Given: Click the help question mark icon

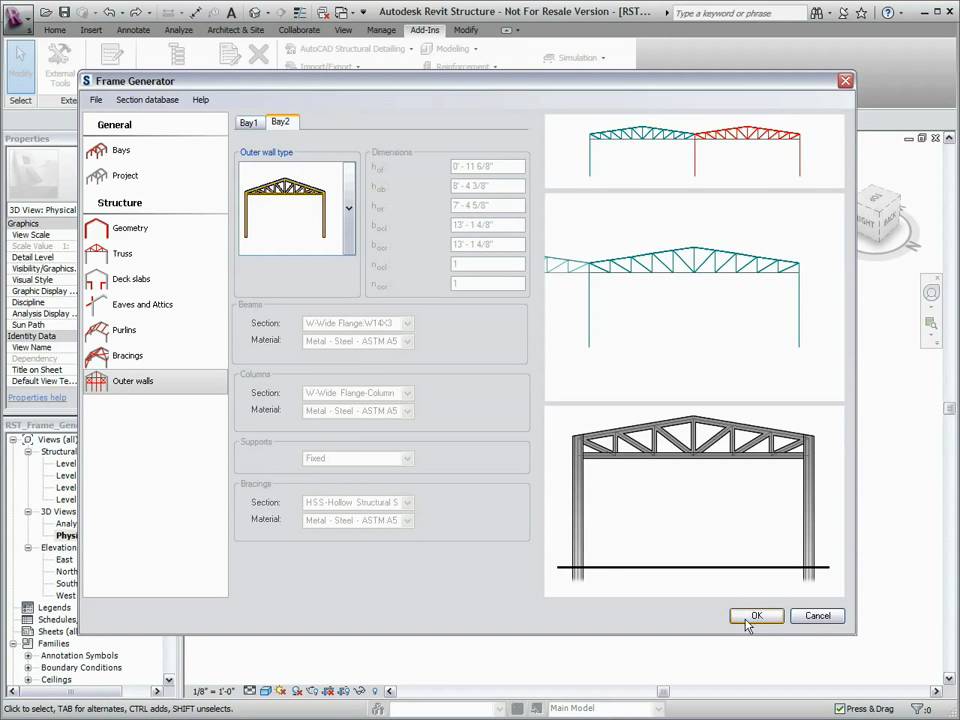Looking at the screenshot, I should 887,13.
